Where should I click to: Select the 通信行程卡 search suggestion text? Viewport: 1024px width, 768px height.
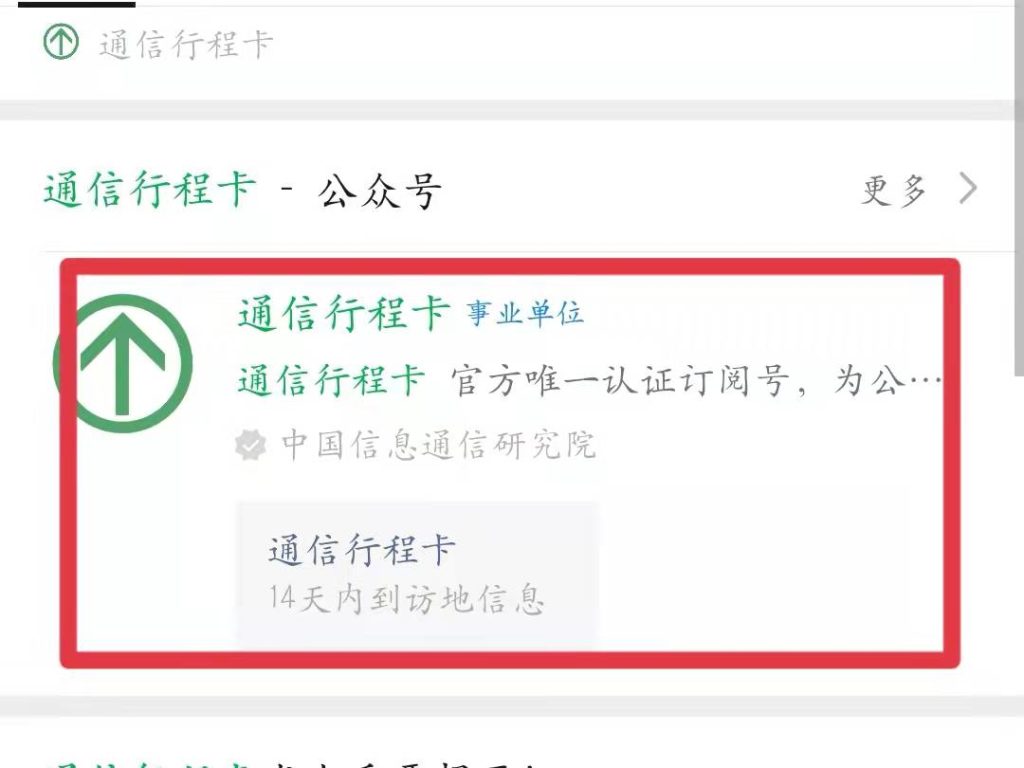[185, 44]
